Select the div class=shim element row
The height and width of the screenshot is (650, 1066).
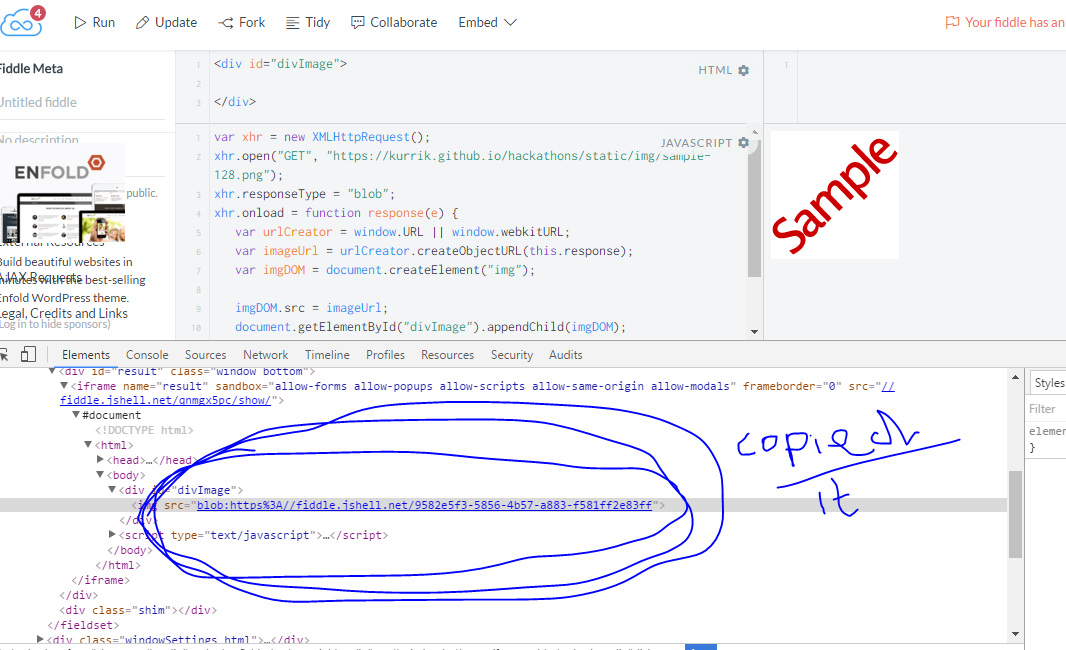[x=138, y=610]
